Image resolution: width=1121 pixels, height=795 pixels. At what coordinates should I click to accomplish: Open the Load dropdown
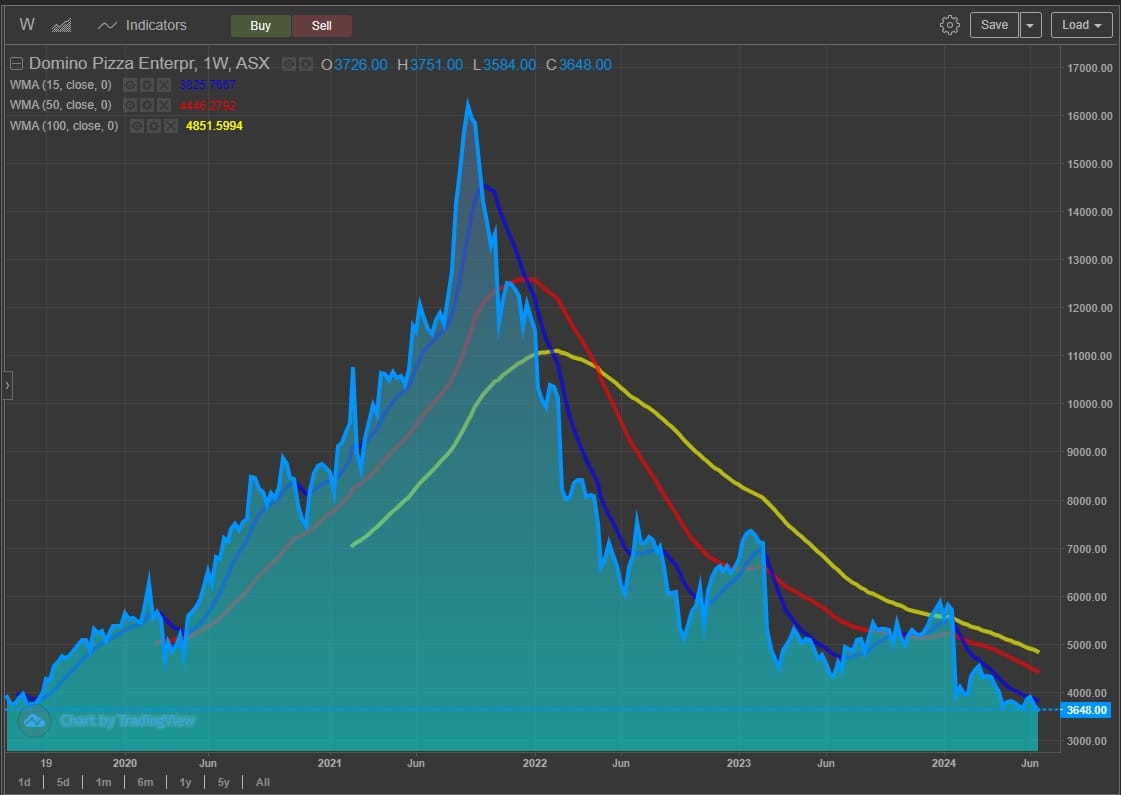[1082, 25]
